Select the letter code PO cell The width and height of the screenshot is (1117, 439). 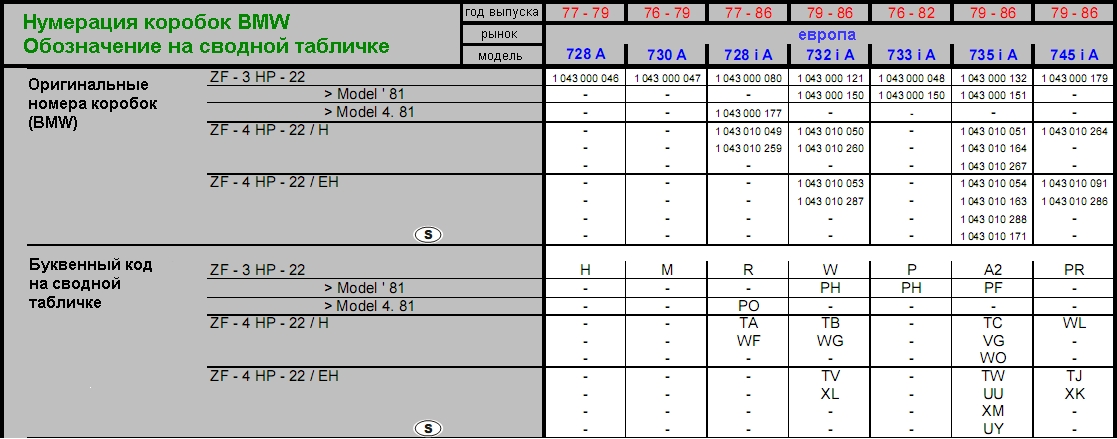pos(748,305)
